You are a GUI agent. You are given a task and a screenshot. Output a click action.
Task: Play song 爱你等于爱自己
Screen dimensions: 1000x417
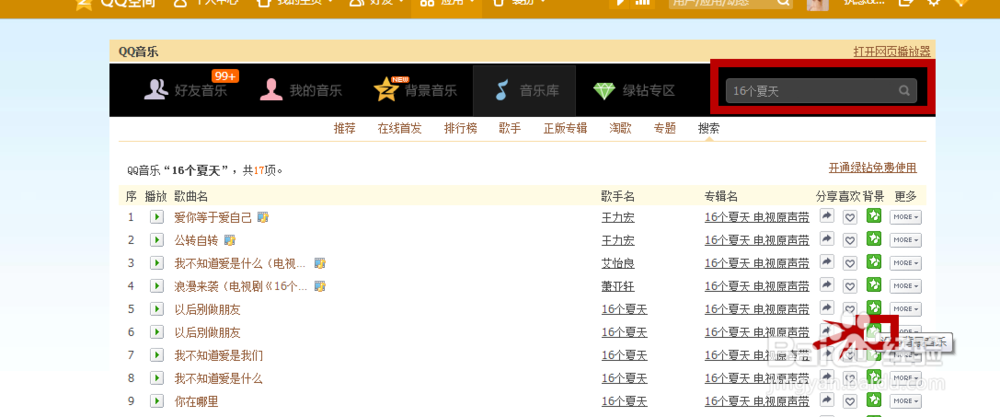(x=156, y=217)
